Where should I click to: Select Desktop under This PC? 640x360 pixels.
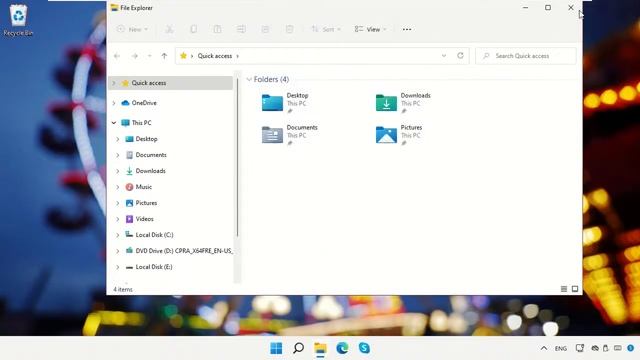point(146,139)
